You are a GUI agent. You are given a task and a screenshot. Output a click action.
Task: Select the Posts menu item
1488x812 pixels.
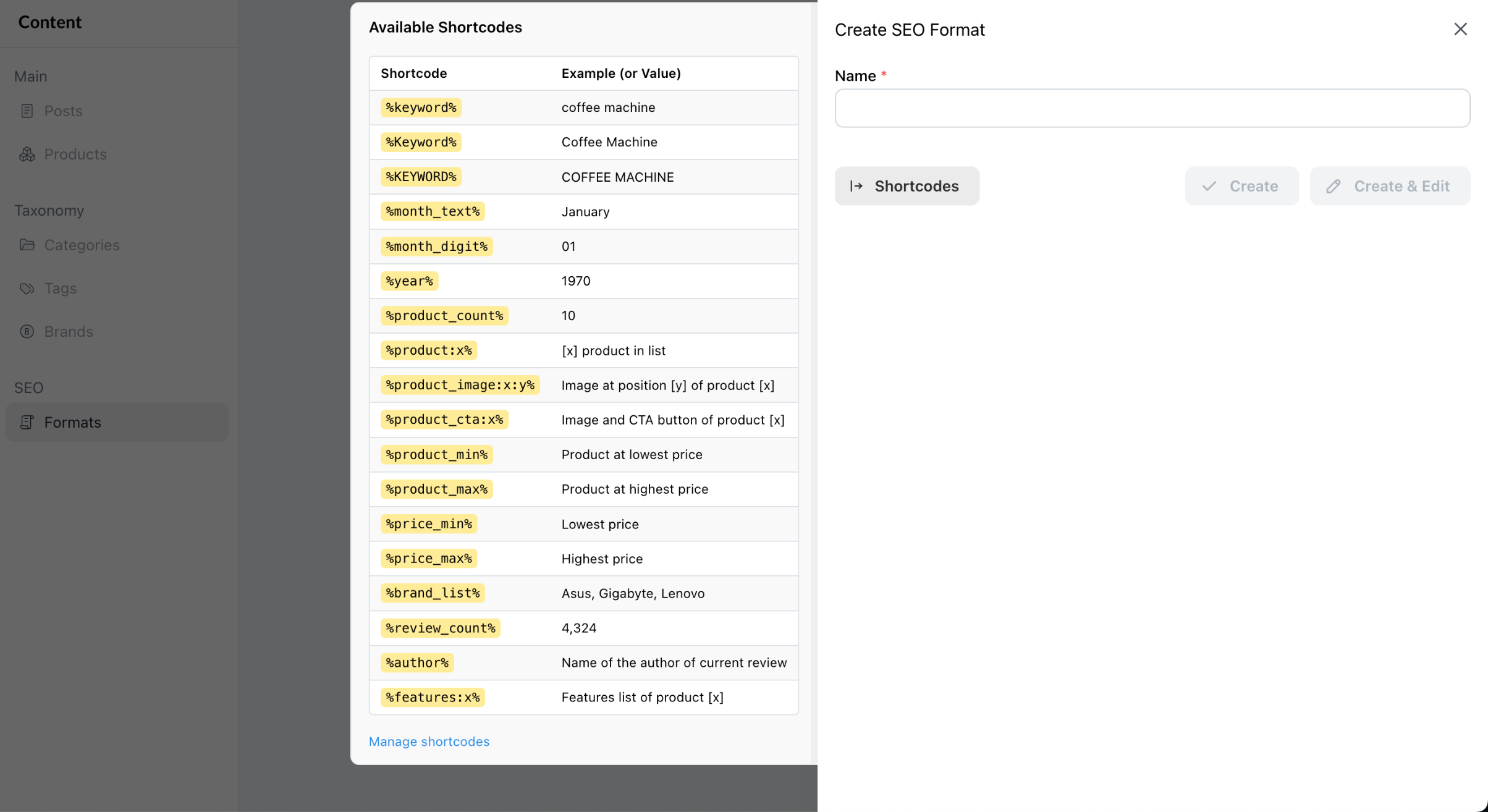(63, 110)
